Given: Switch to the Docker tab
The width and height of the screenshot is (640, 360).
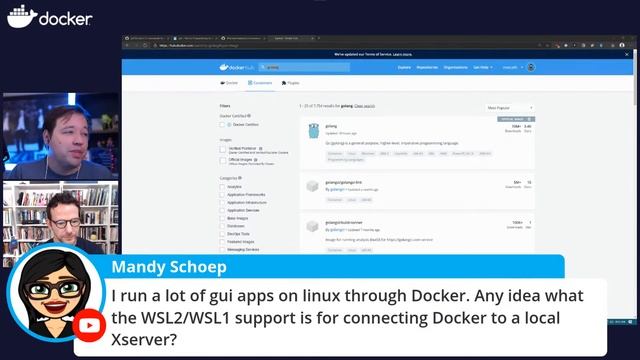Looking at the screenshot, I should pyautogui.click(x=229, y=83).
